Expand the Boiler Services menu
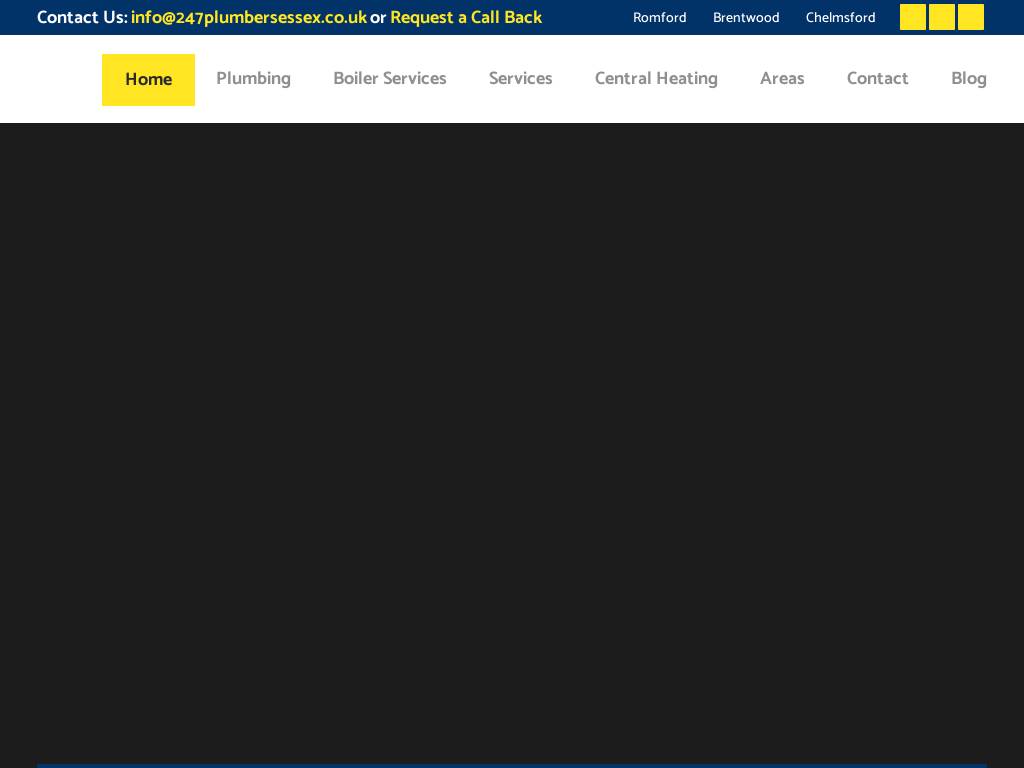The height and width of the screenshot is (768, 1024). point(389,79)
